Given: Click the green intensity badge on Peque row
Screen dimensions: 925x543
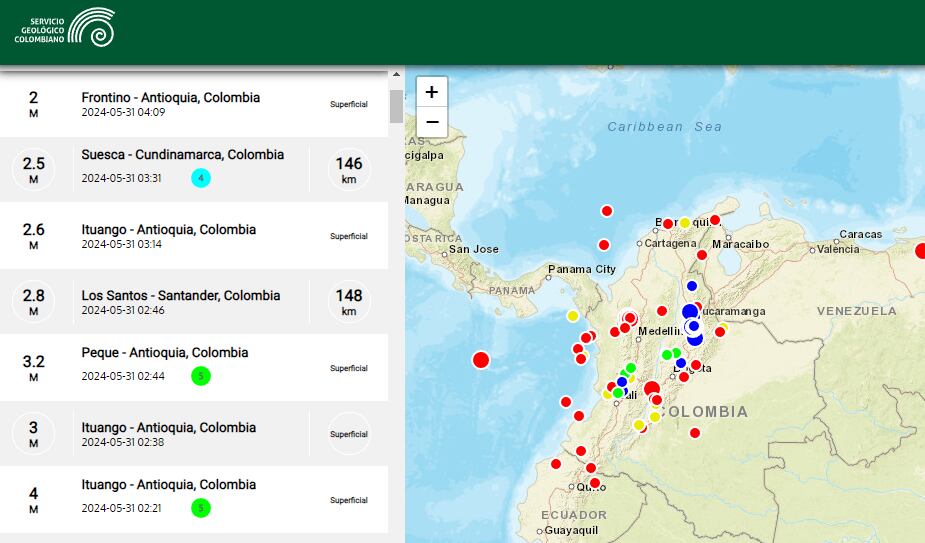Looking at the screenshot, I should (201, 376).
